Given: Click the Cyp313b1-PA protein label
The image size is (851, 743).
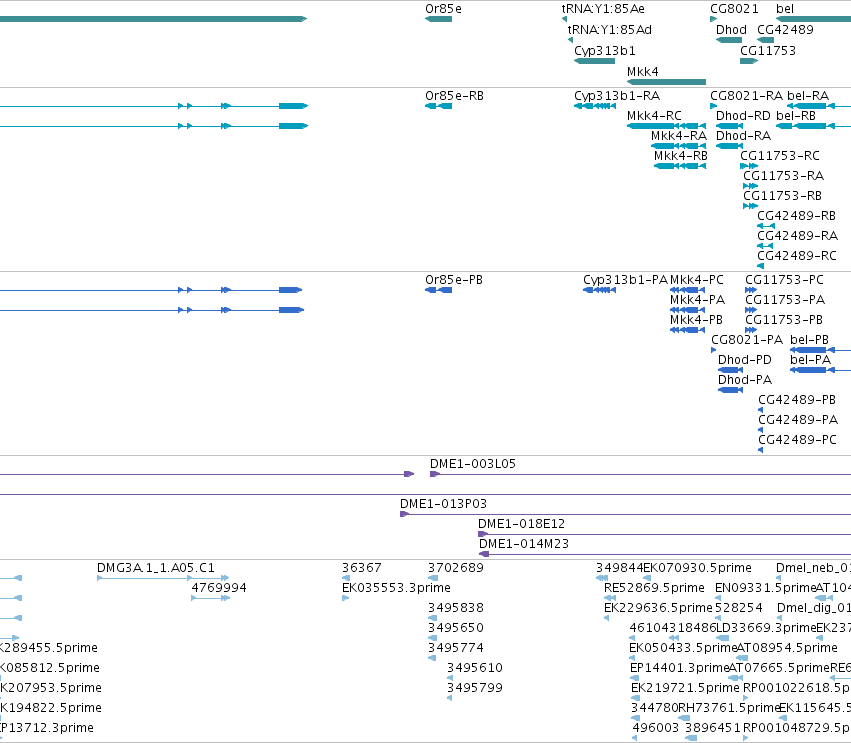Looking at the screenshot, I should [625, 280].
